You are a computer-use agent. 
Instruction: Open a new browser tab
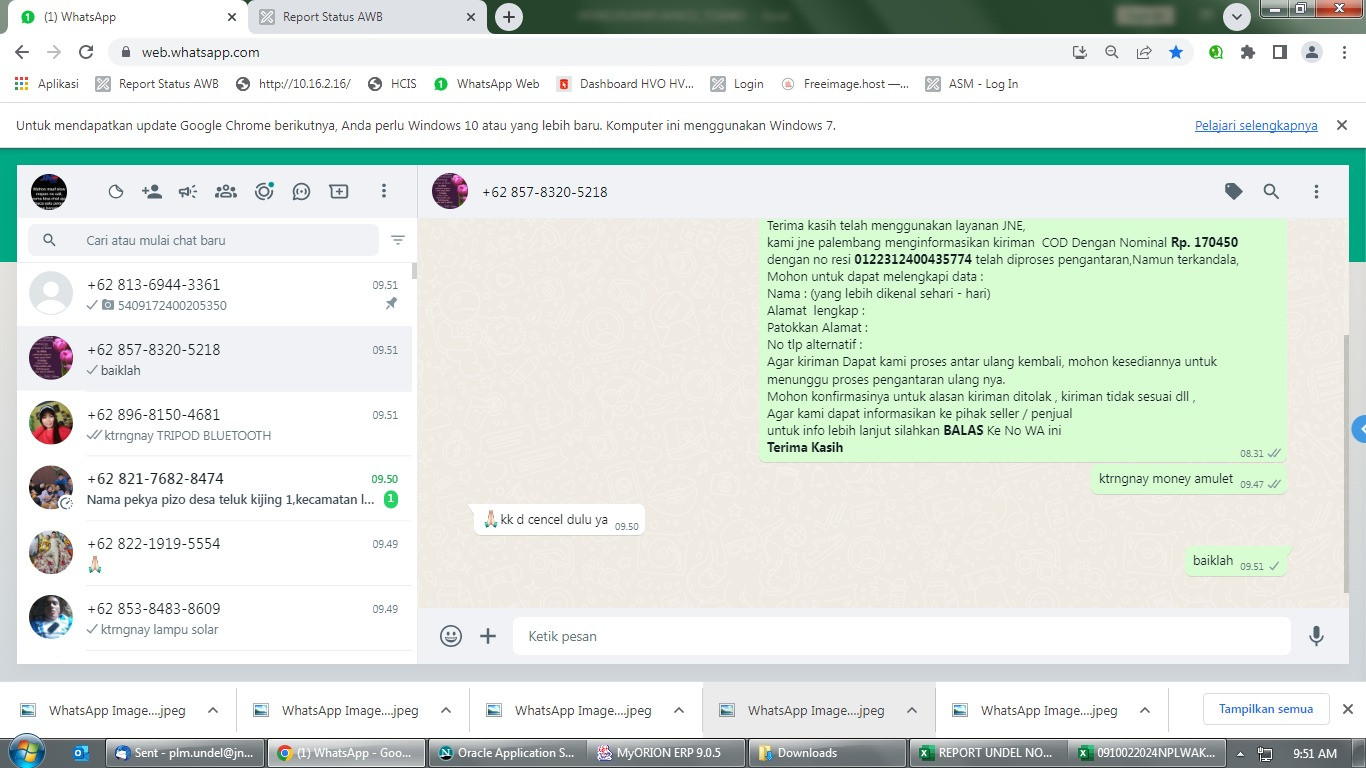click(509, 17)
